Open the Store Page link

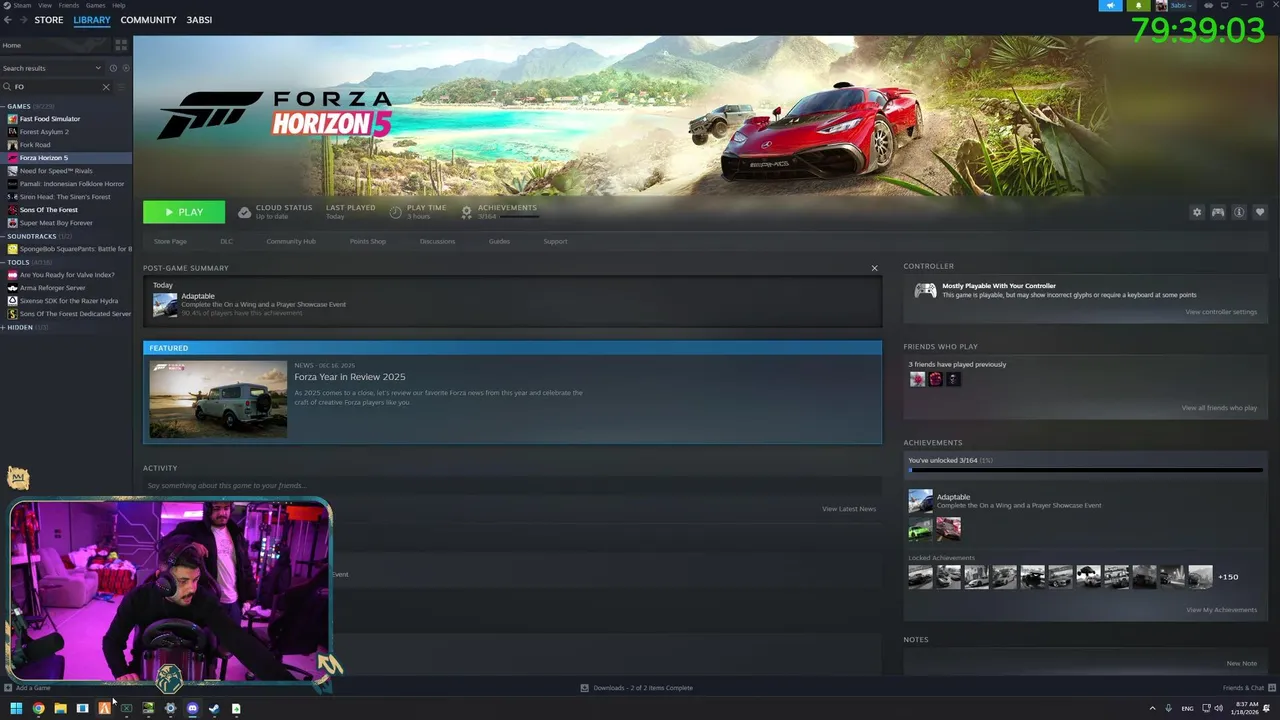(x=170, y=241)
